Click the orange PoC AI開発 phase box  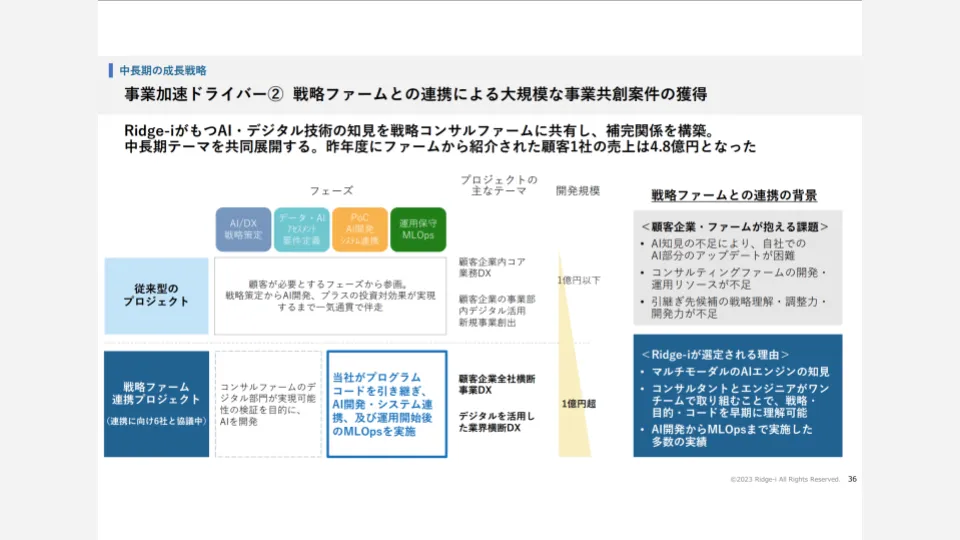pos(359,229)
